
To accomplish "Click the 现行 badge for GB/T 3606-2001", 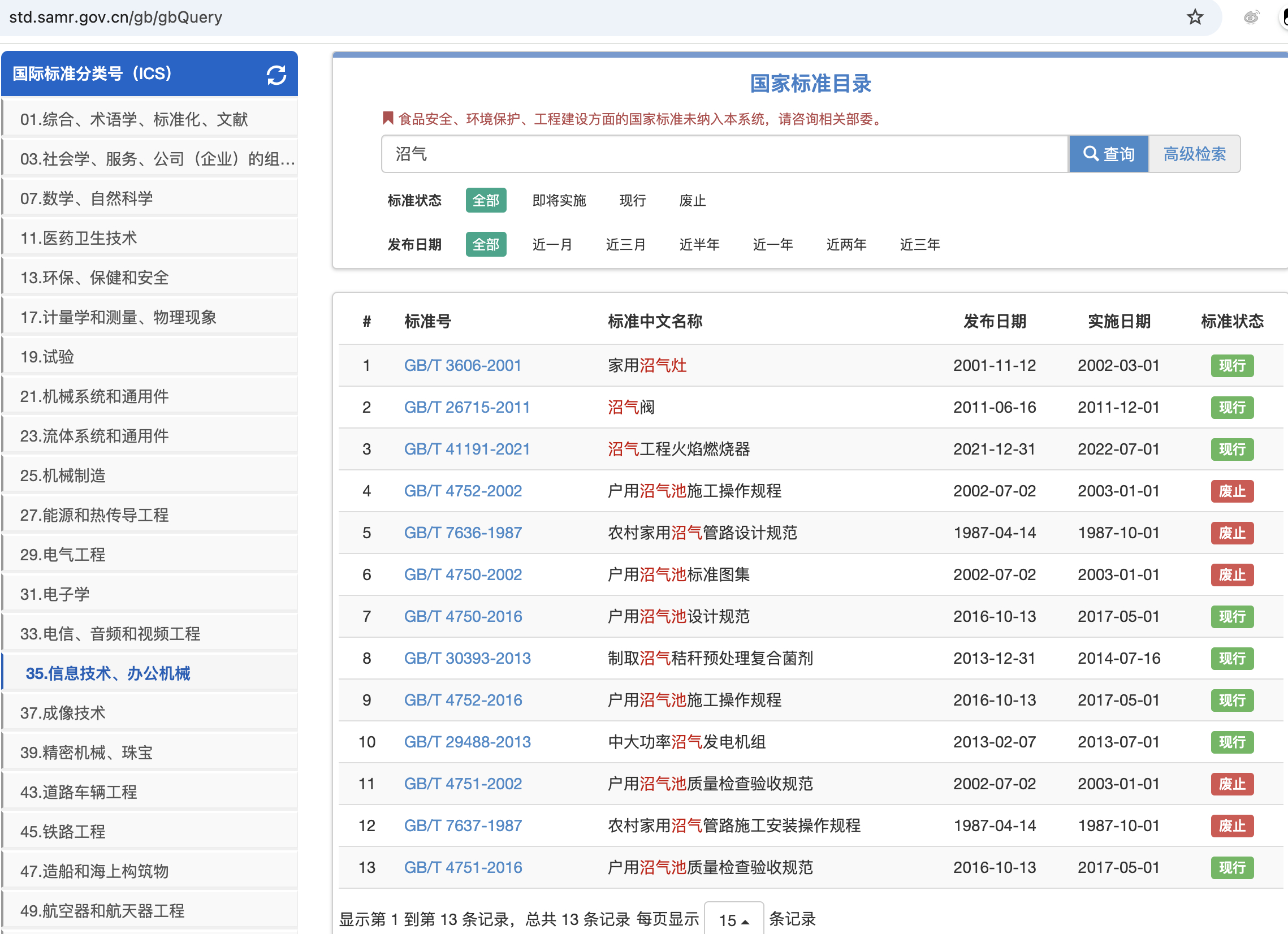I will (1232, 366).
